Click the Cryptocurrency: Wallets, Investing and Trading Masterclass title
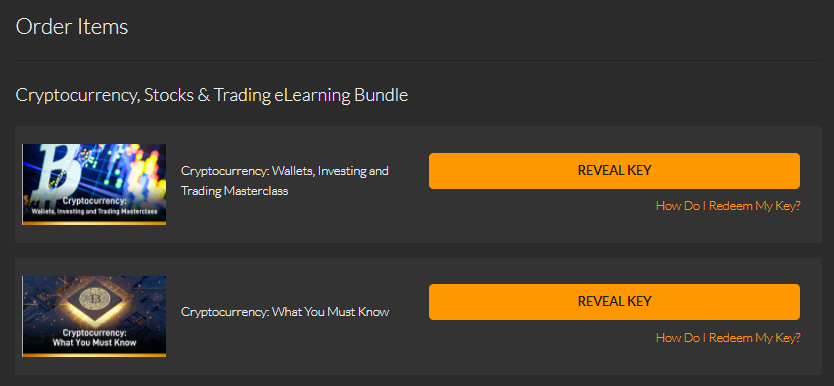 click(x=285, y=181)
